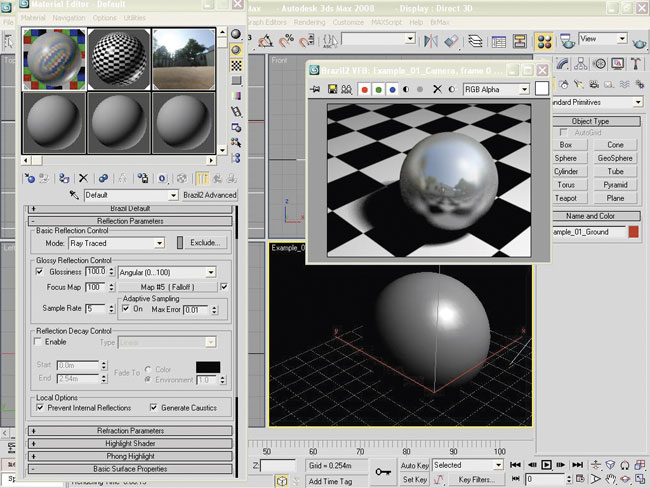Click white color swatch in Brazil VFB
This screenshot has height=488, width=650.
pyautogui.click(x=542, y=88)
